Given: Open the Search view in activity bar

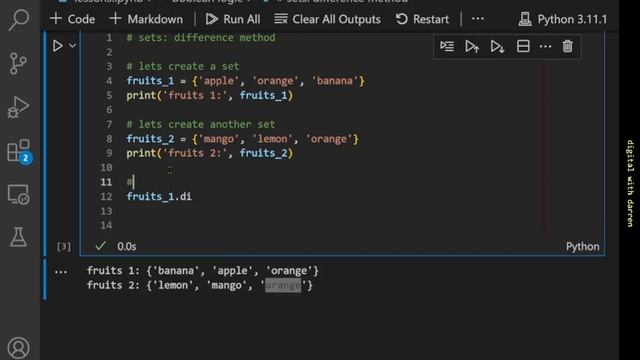Looking at the screenshot, I should 18,20.
